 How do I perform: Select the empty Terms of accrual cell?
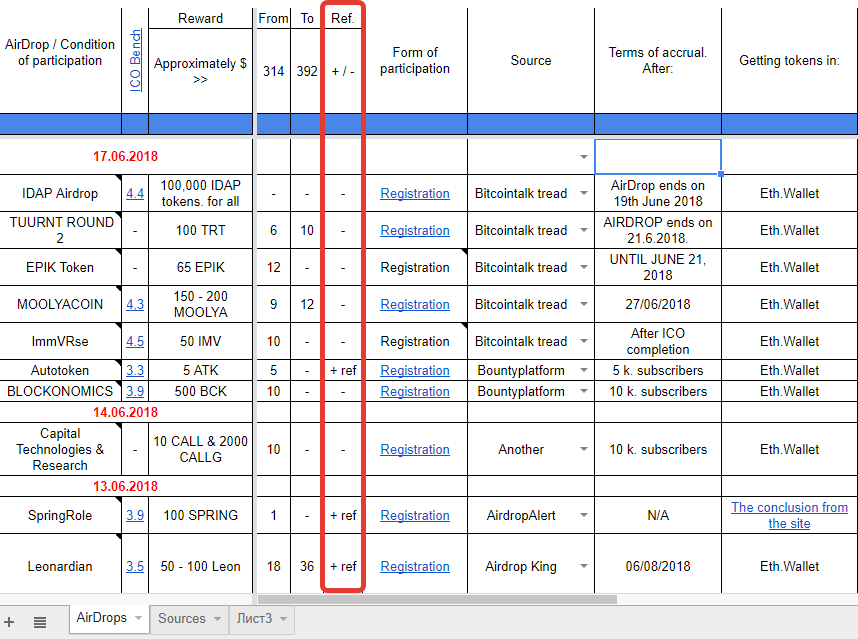(x=658, y=156)
